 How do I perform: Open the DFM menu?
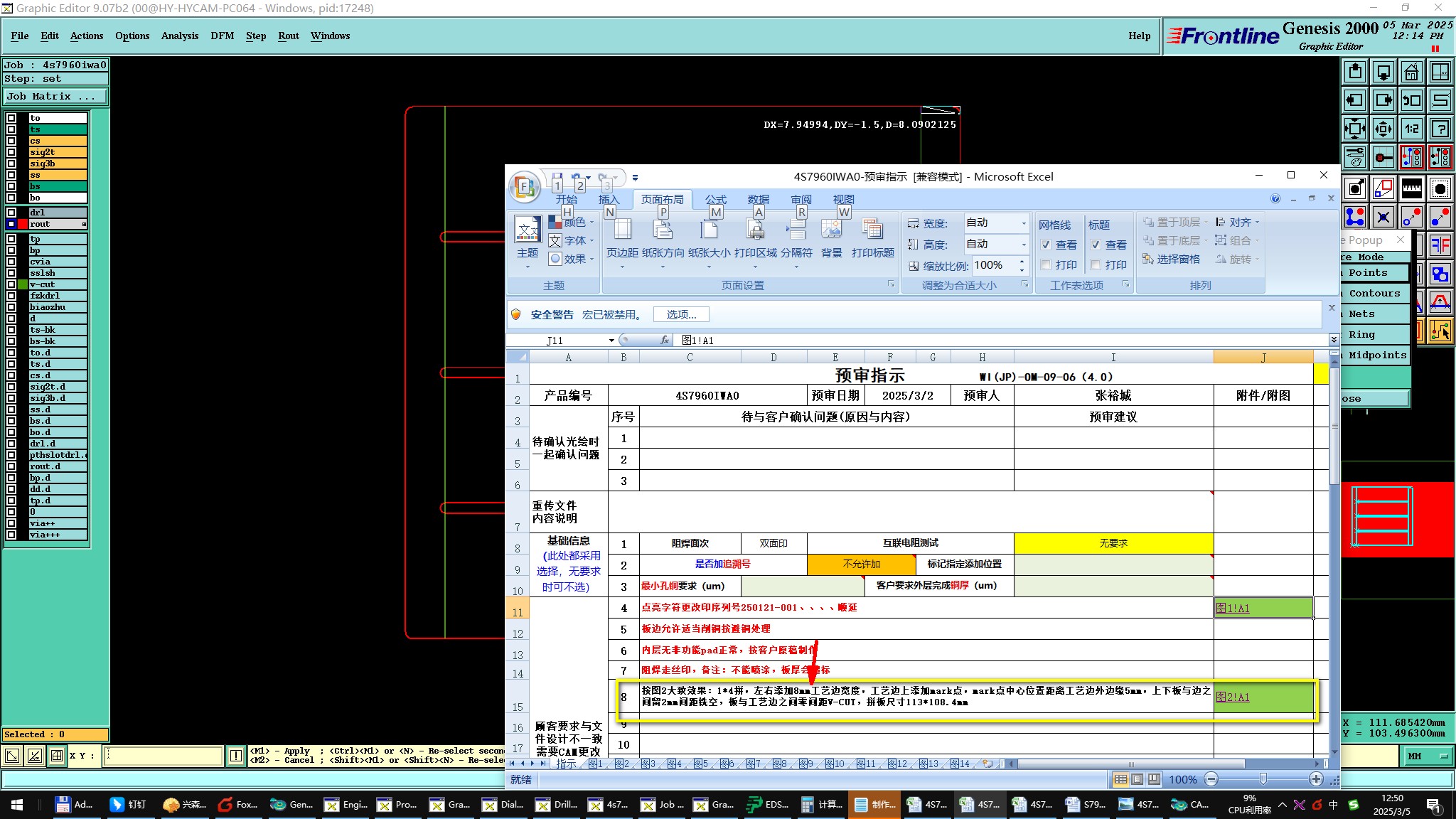click(x=222, y=36)
